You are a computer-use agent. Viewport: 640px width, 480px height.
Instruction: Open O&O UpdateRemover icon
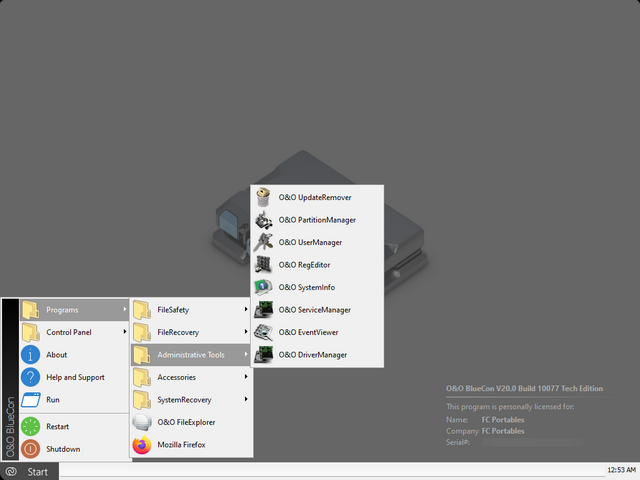click(x=264, y=197)
